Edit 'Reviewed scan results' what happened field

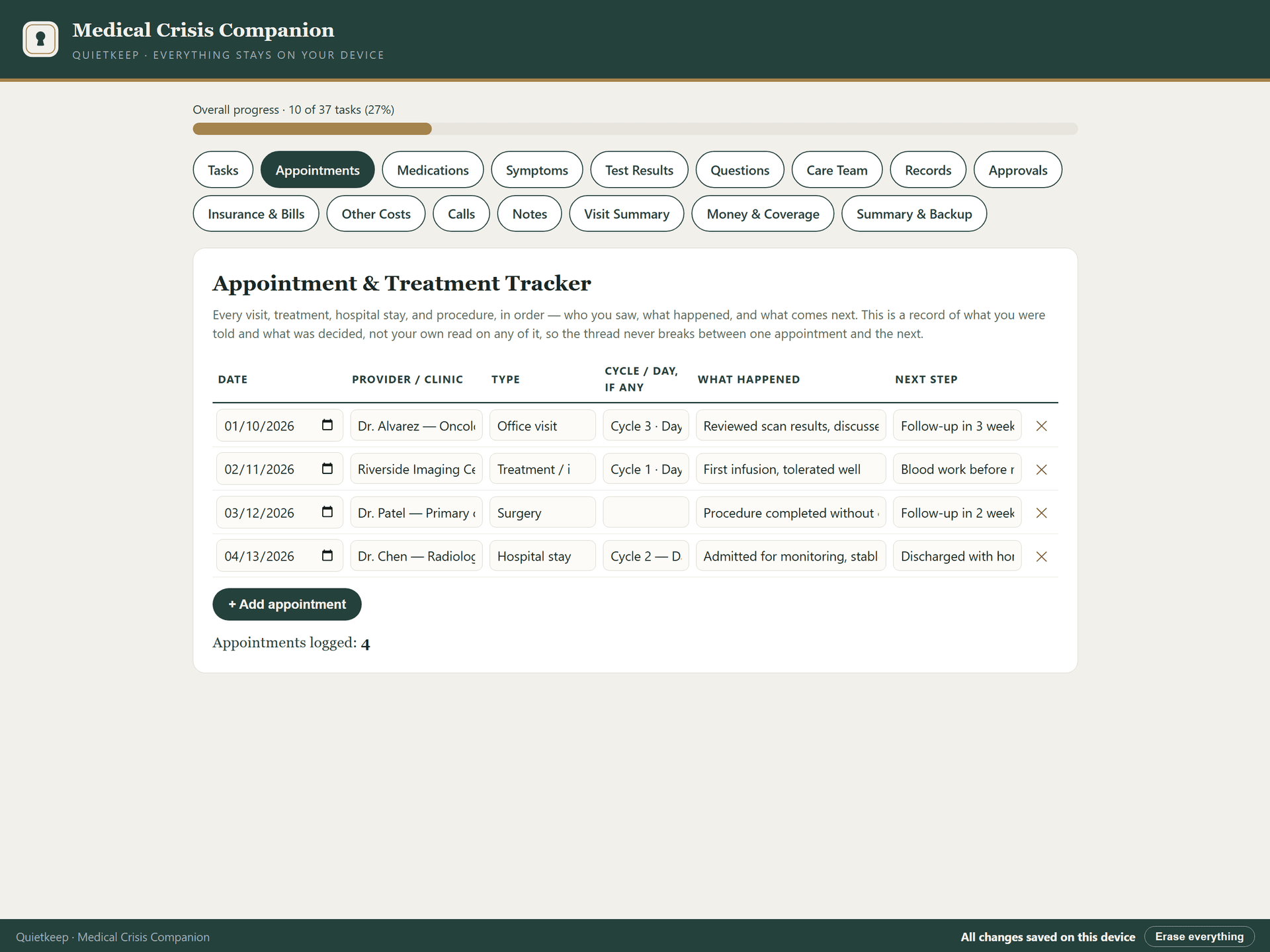point(790,426)
